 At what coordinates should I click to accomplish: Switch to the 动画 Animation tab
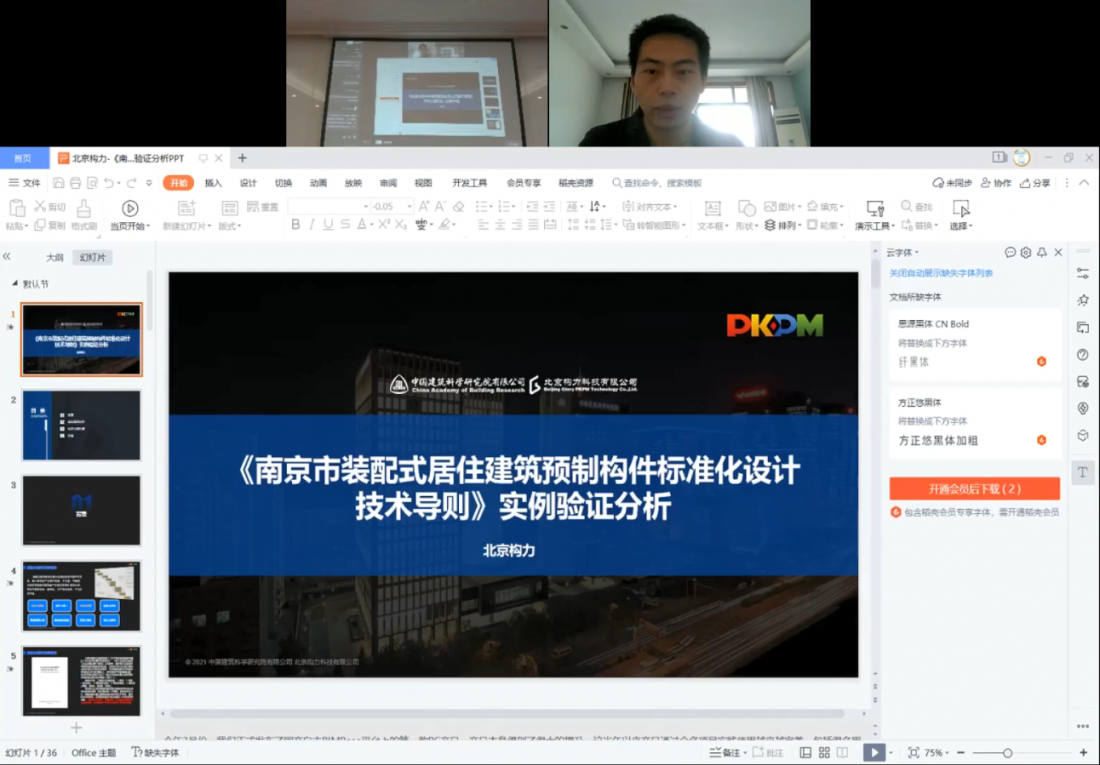(x=318, y=183)
